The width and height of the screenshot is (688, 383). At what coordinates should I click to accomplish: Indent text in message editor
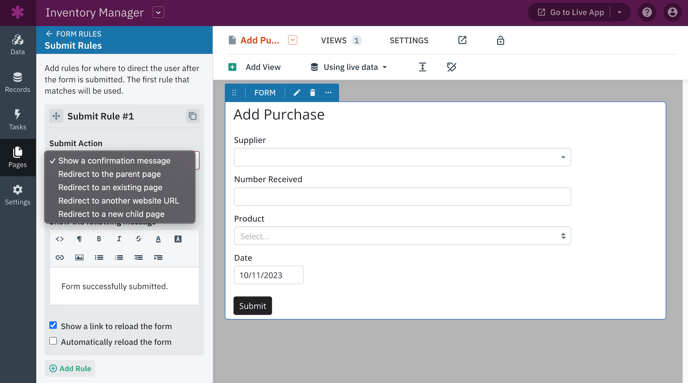(158, 258)
